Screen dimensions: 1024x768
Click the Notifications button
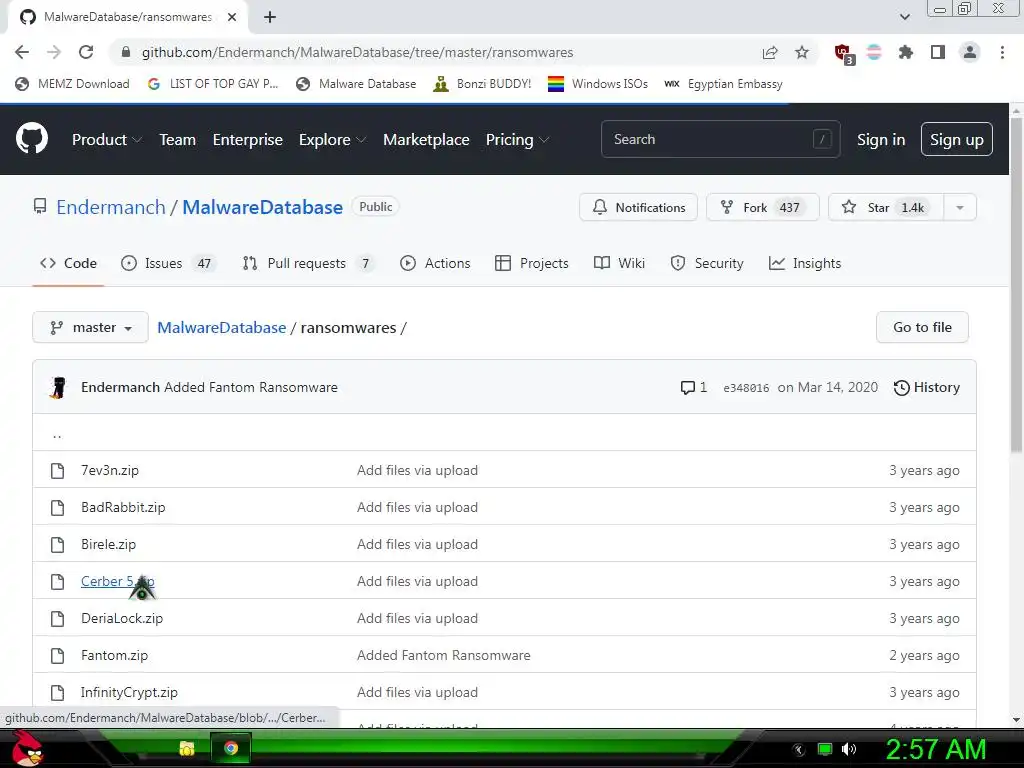[x=639, y=208]
